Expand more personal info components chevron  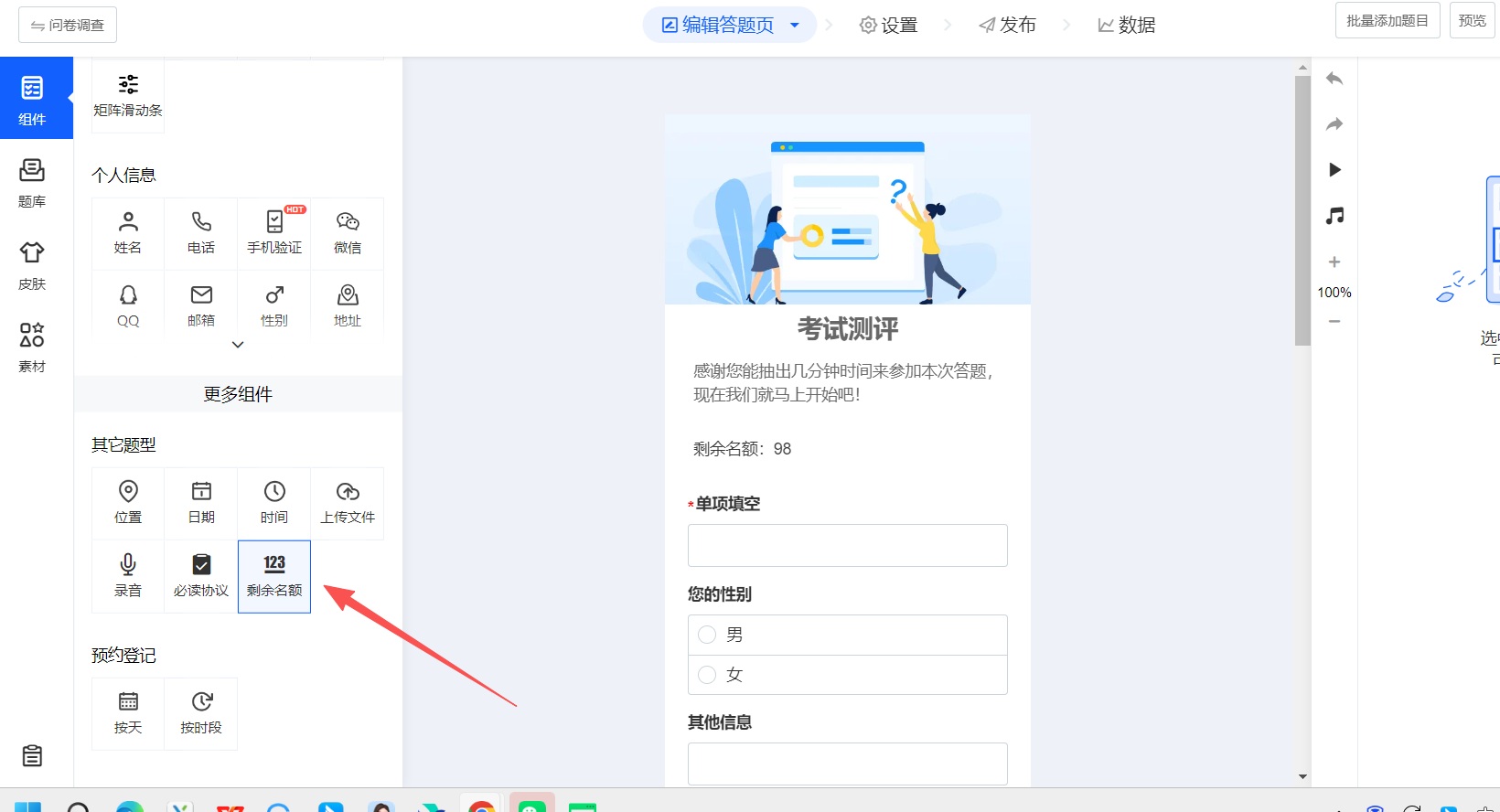[238, 345]
